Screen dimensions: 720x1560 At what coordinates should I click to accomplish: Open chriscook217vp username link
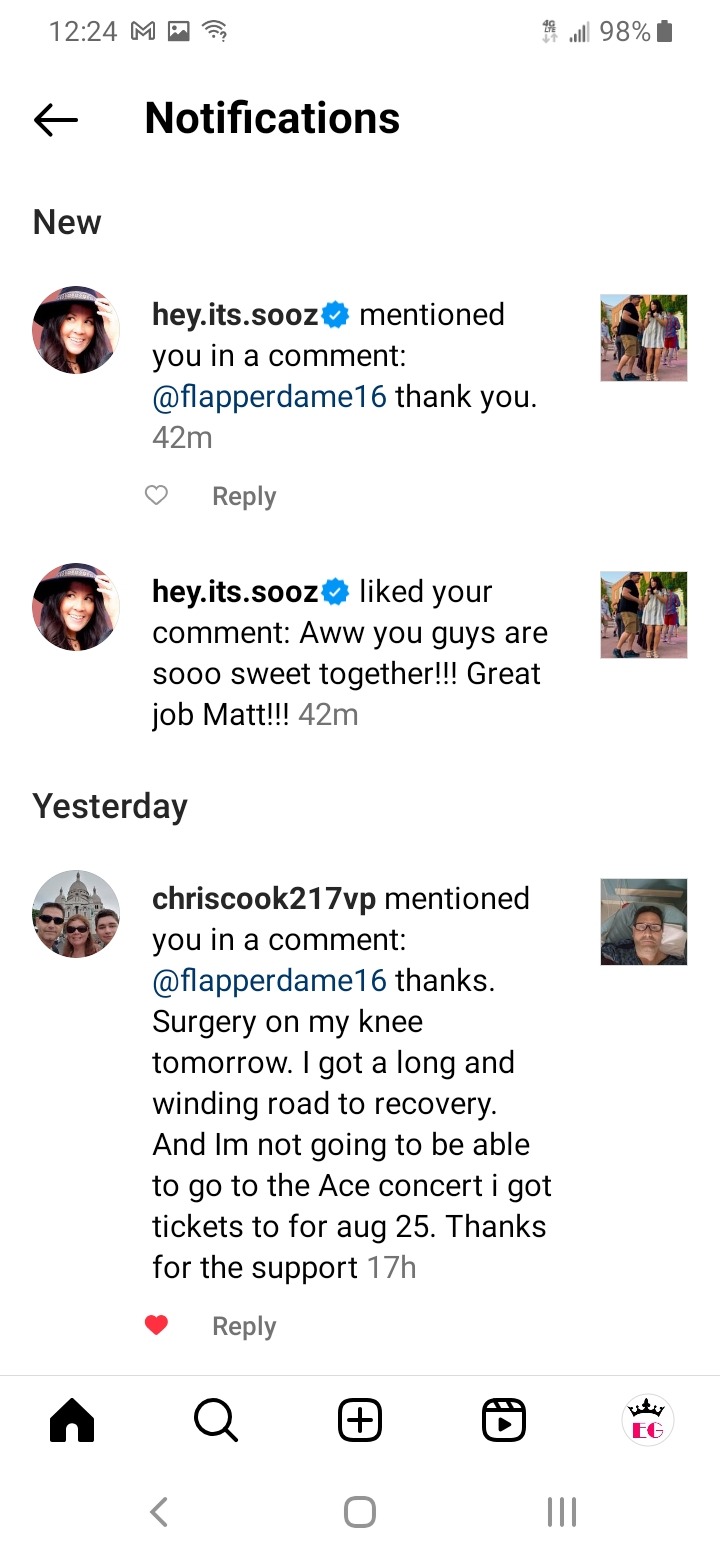(x=264, y=899)
